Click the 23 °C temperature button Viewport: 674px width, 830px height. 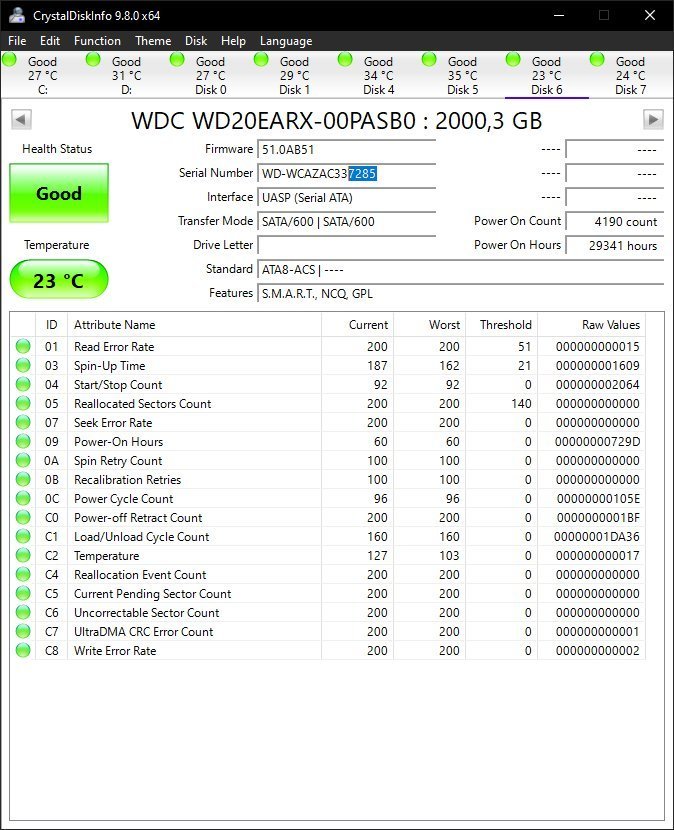[x=59, y=281]
